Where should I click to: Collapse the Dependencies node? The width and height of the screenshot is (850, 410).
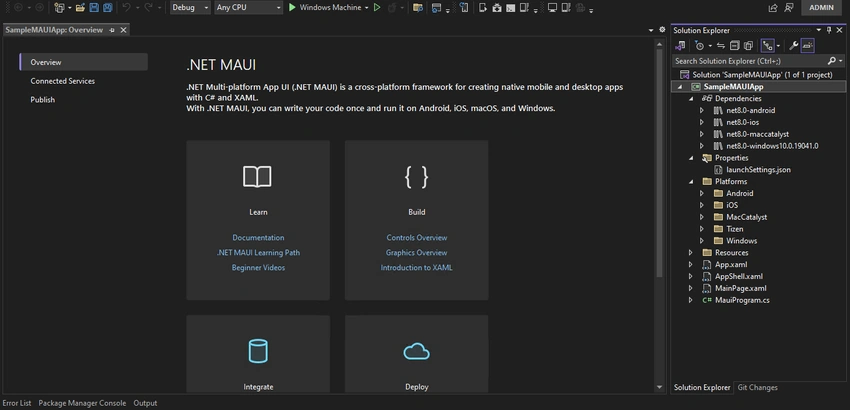pos(691,99)
